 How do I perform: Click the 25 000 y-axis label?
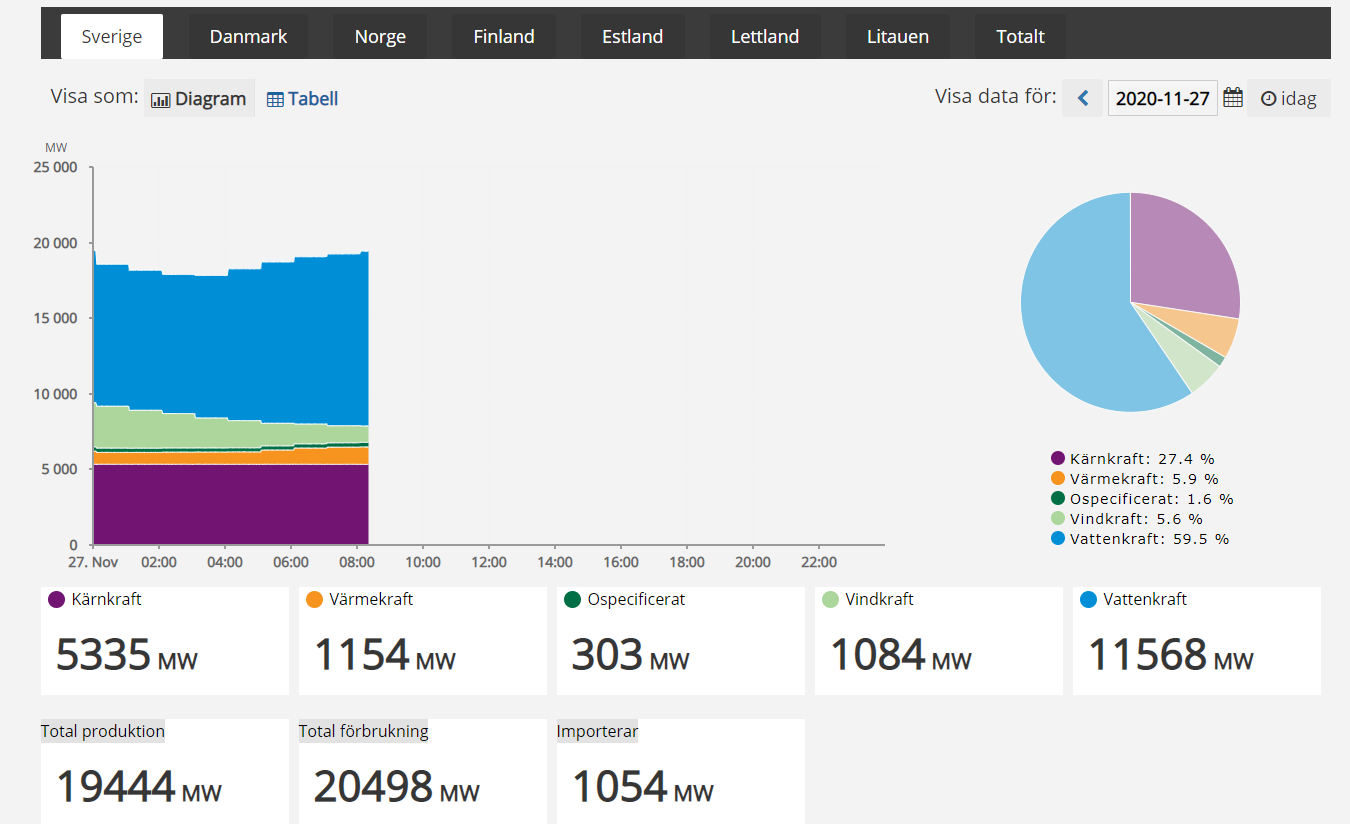pyautogui.click(x=55, y=167)
